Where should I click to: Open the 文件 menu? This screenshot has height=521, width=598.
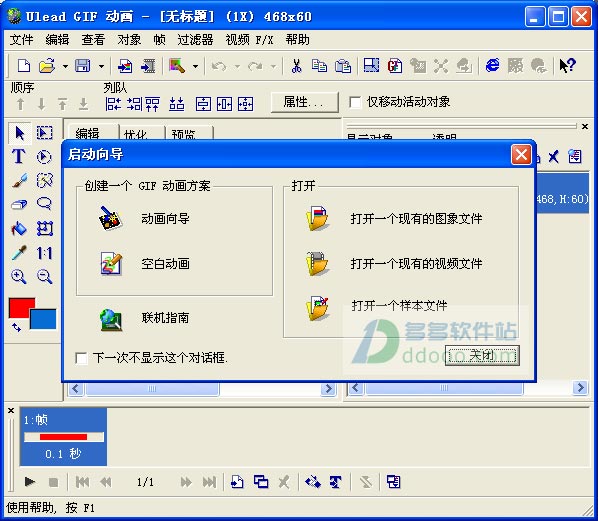[21, 40]
